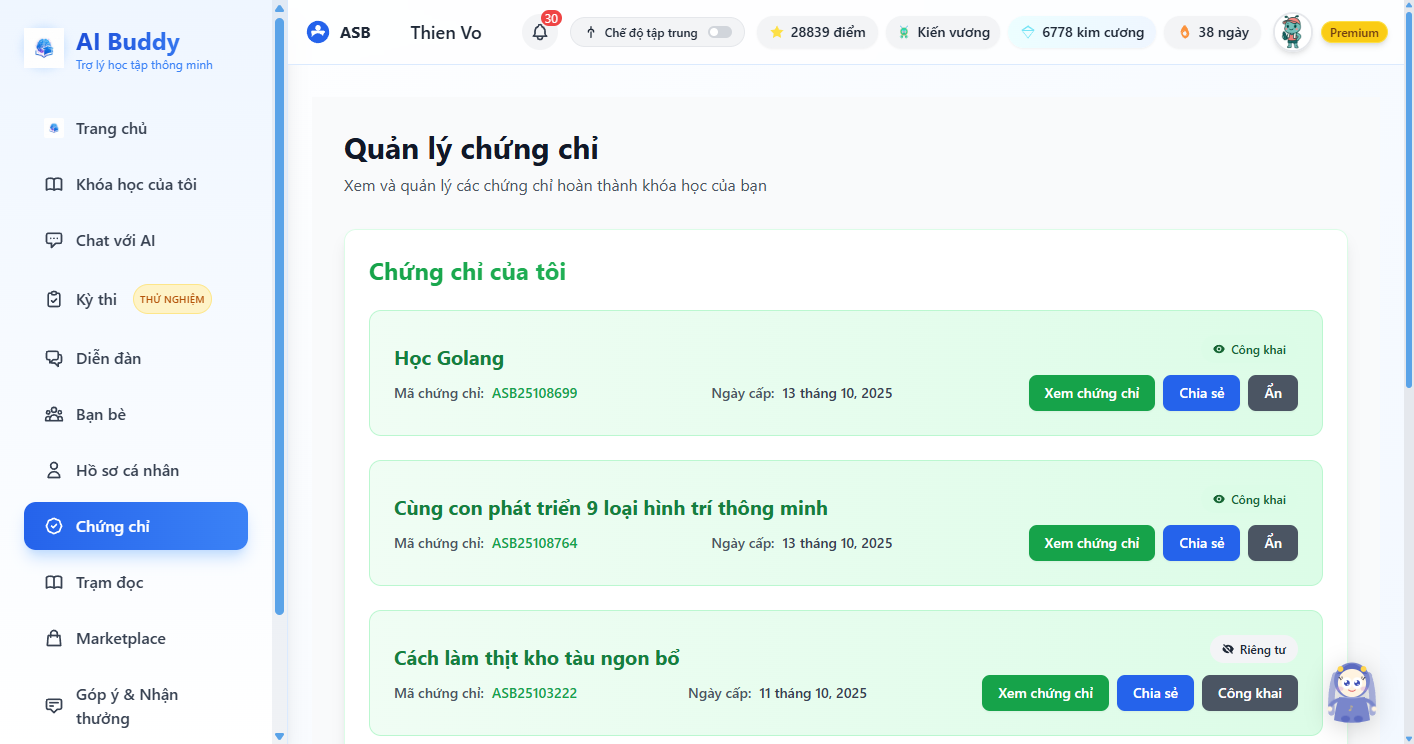
Task: Chia sẻ the Học Golang certificate
Action: point(1202,393)
